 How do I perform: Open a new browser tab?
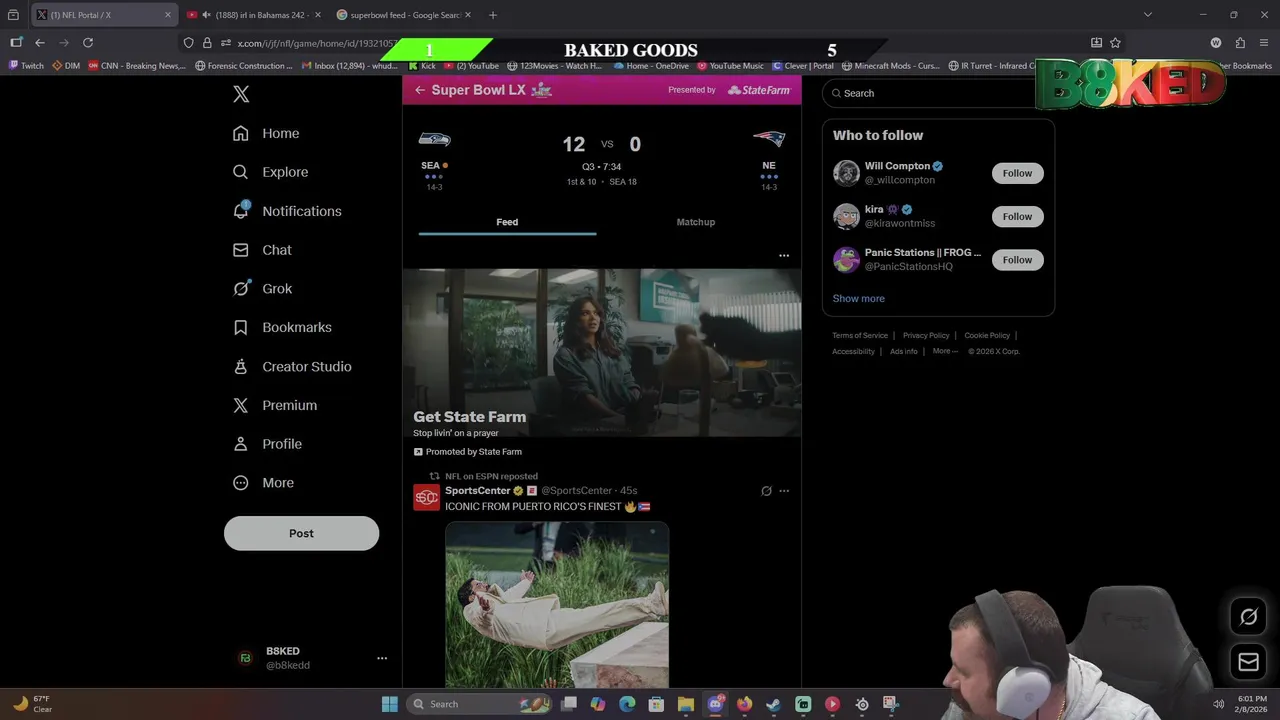pyautogui.click(x=492, y=15)
